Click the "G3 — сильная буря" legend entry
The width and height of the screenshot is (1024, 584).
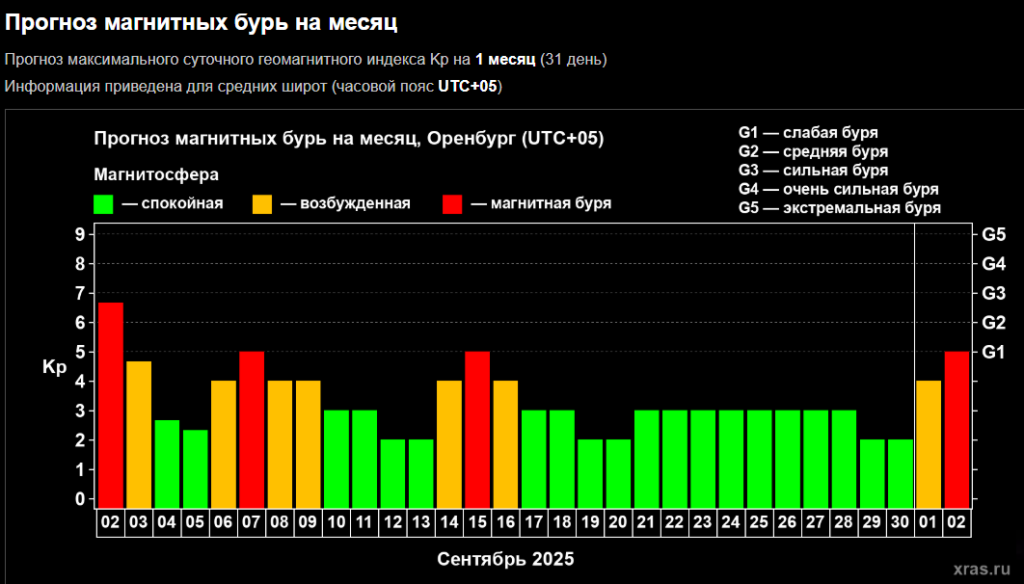pyautogui.click(x=812, y=170)
